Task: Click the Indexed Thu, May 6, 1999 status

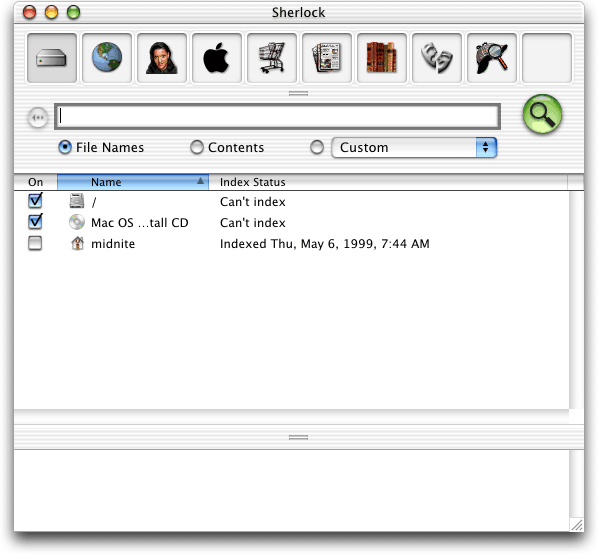Action: click(x=325, y=244)
